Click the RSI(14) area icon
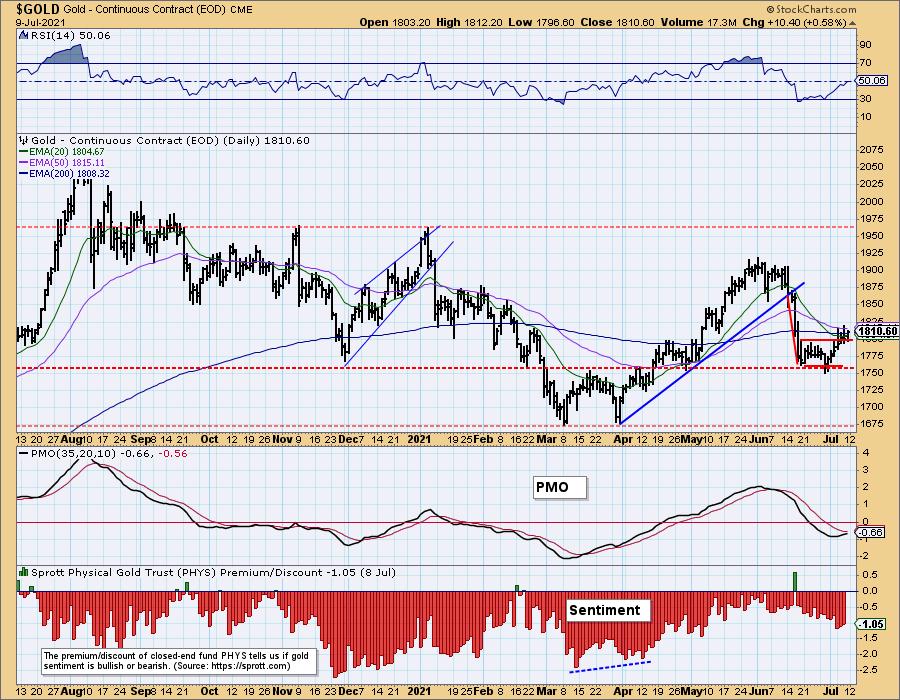Viewport: 900px width, 700px height. click(x=24, y=35)
